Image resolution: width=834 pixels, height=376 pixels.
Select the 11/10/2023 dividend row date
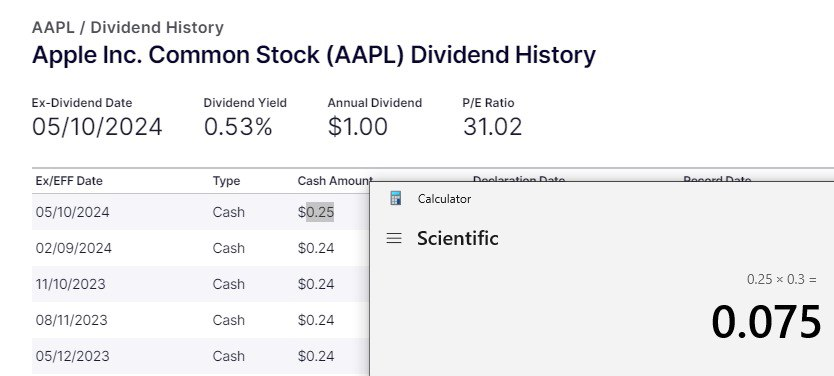71,285
